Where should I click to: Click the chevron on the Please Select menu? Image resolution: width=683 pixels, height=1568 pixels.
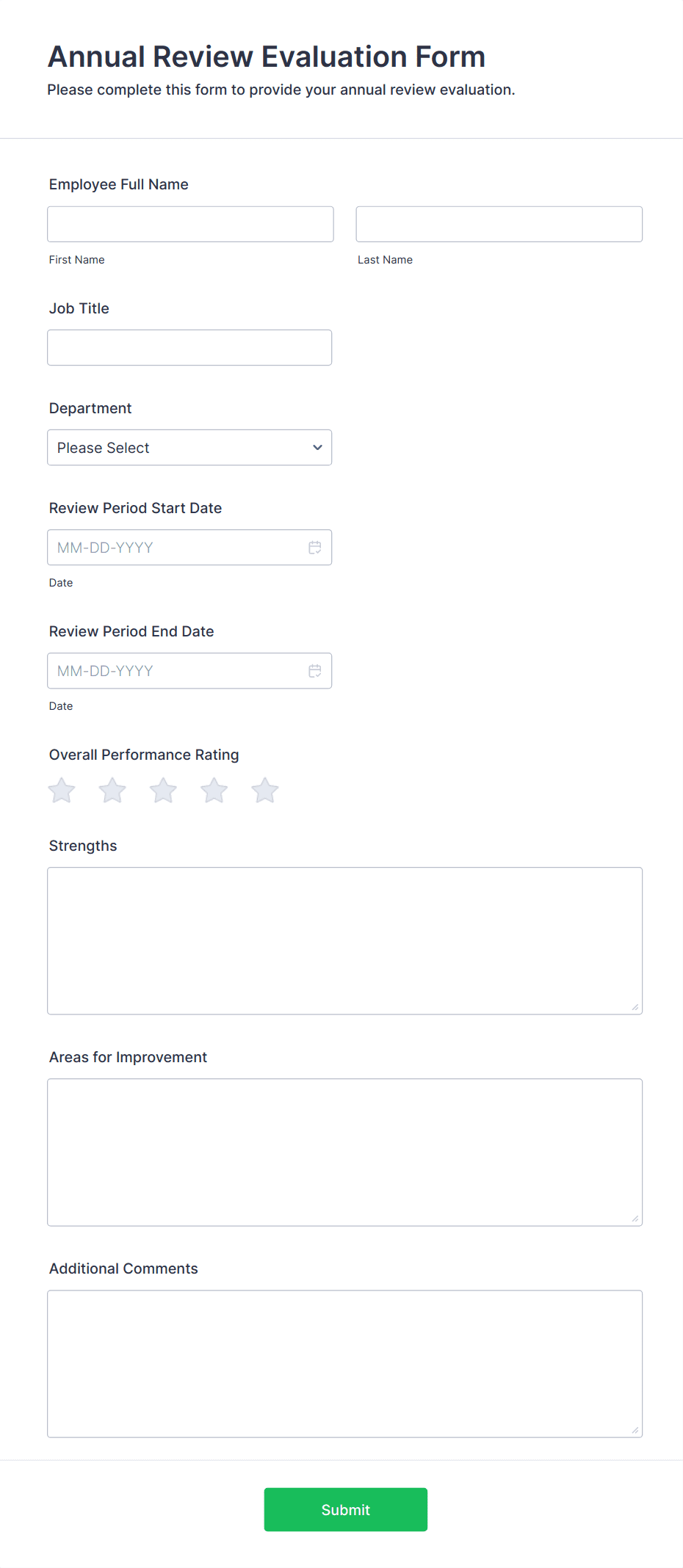[x=317, y=447]
